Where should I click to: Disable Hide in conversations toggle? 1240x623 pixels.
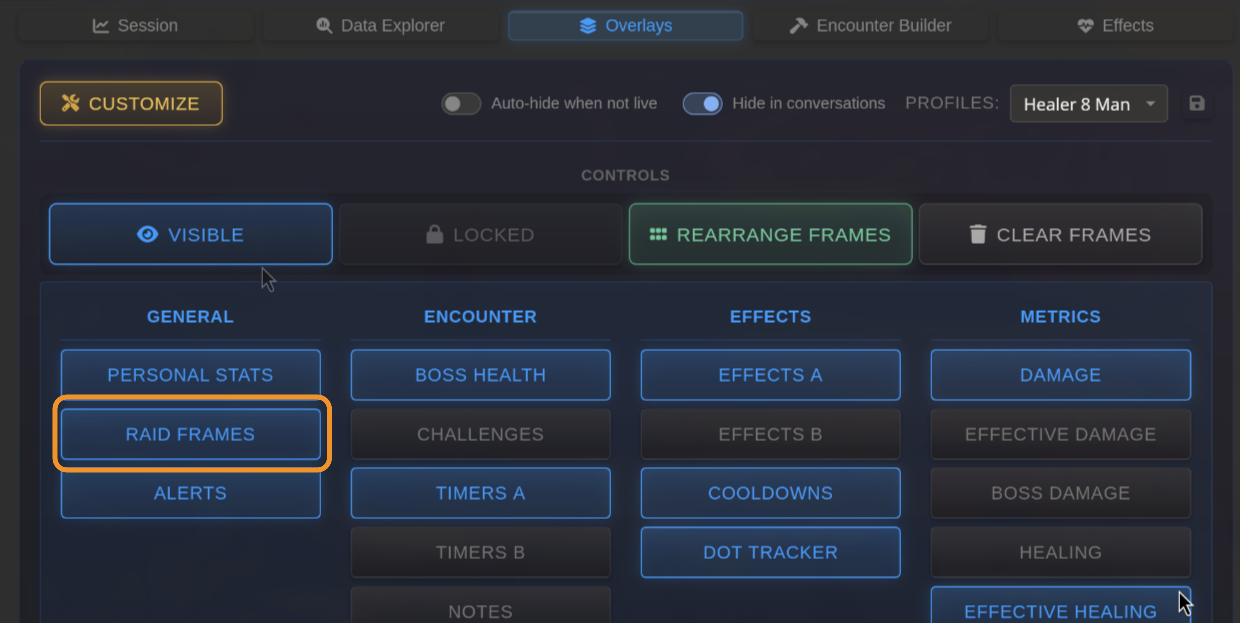pos(702,104)
